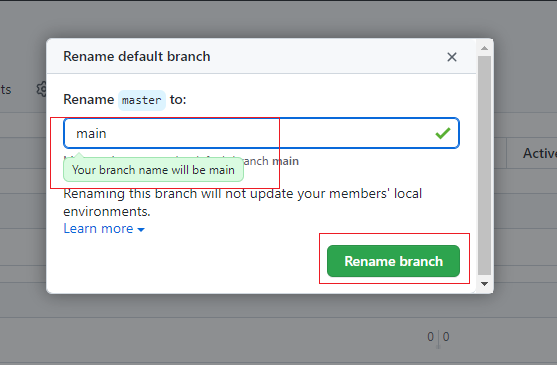Confirm with the Rename branch button
Image resolution: width=557 pixels, height=365 pixels.
(393, 261)
